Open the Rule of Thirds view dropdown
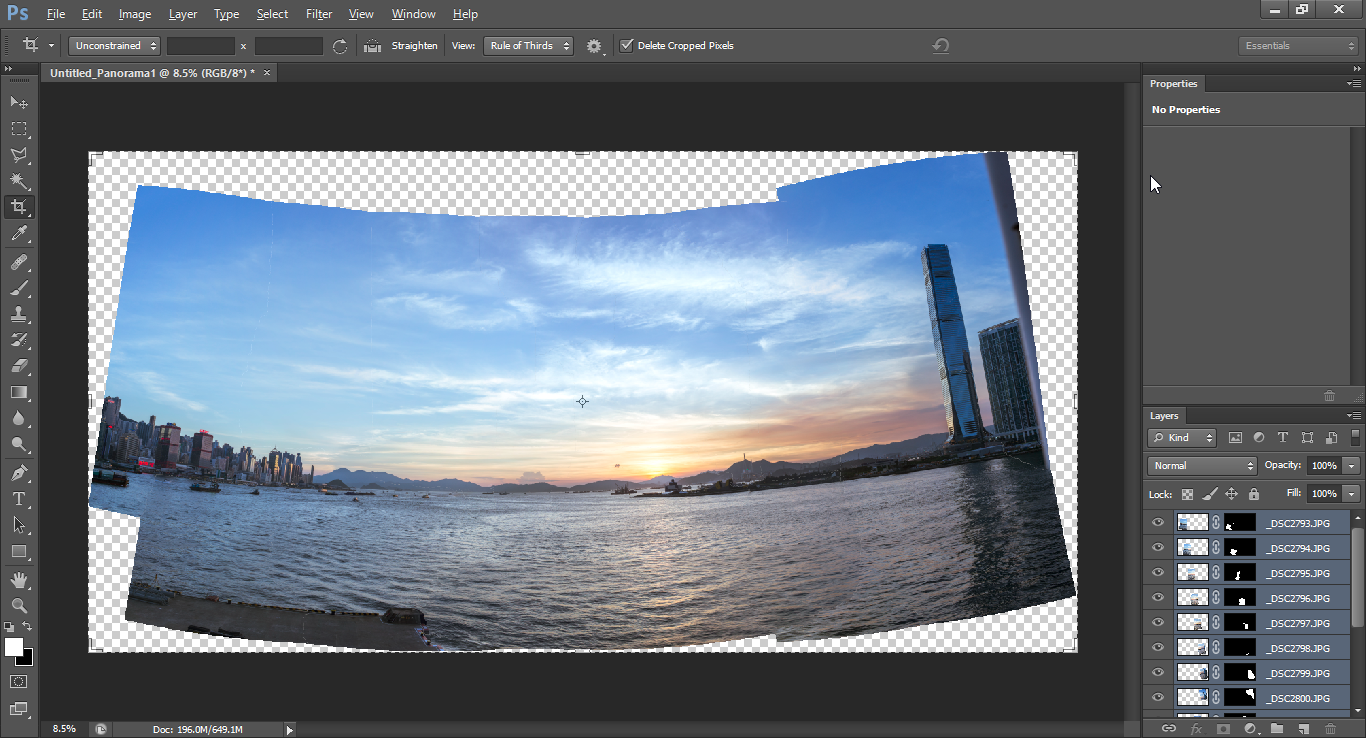 [528, 46]
